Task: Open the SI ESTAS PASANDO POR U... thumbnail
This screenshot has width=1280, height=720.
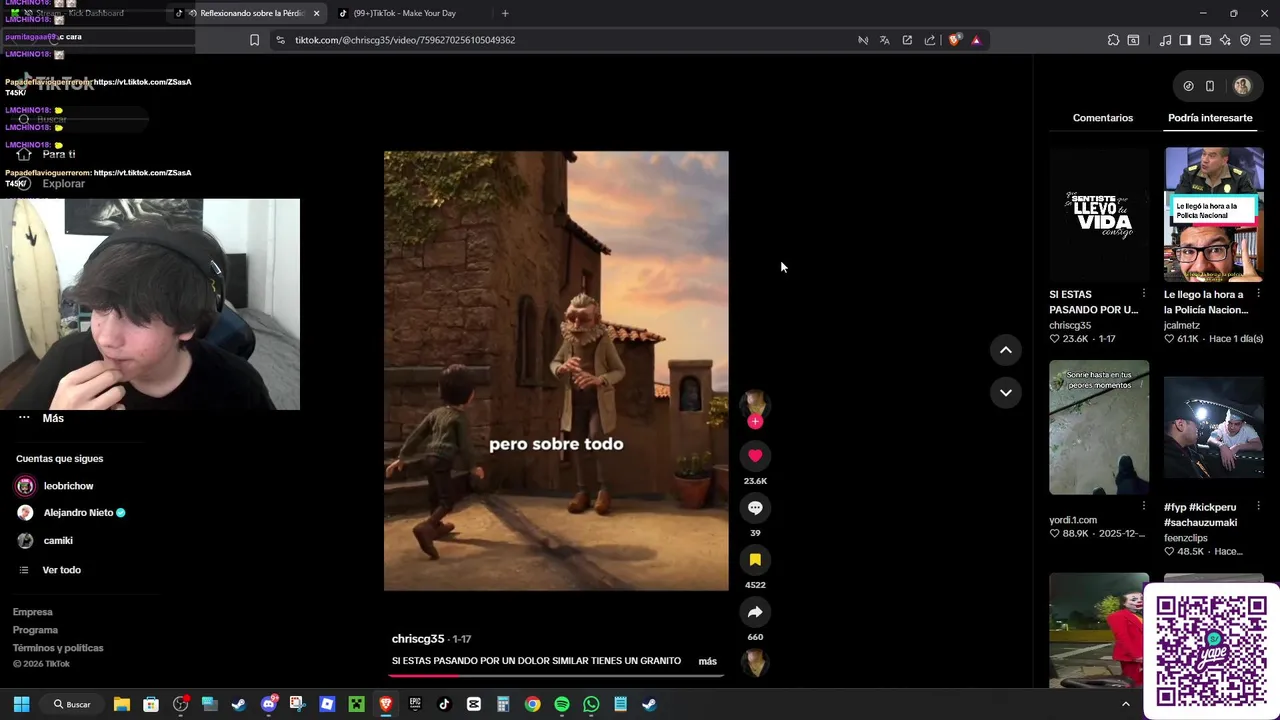Action: point(1099,215)
